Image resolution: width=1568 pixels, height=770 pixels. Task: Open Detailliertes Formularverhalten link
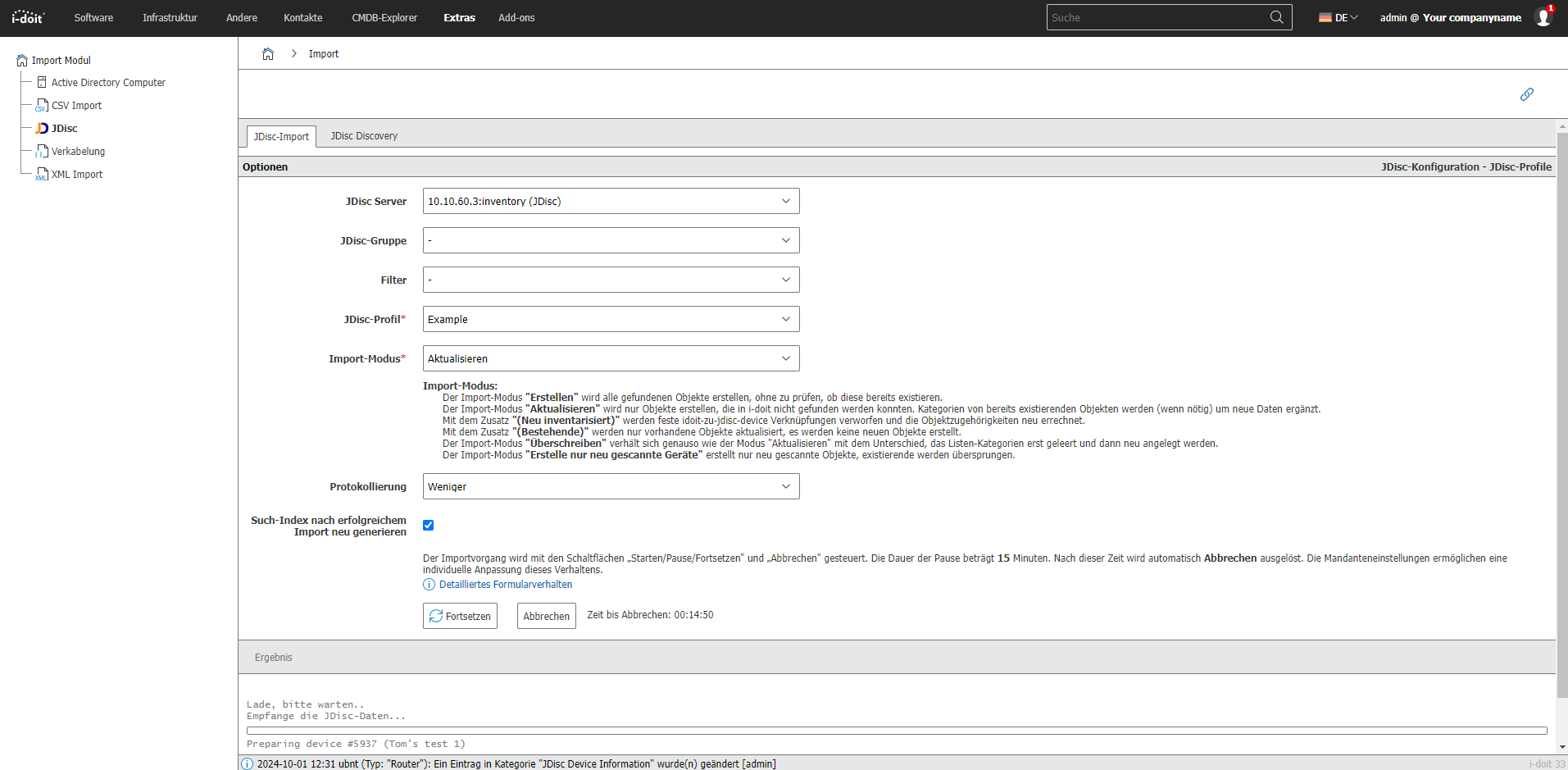pos(506,585)
